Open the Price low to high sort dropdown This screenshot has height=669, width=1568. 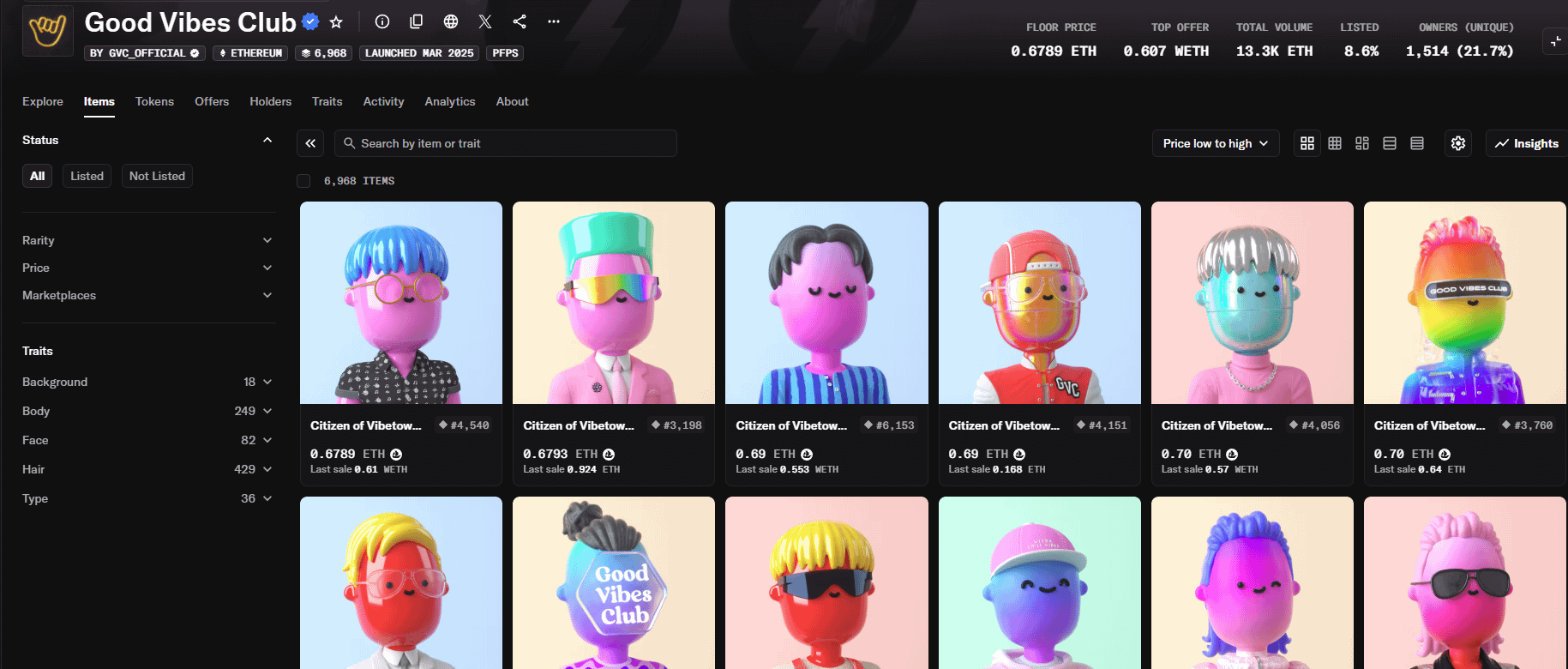[1216, 143]
